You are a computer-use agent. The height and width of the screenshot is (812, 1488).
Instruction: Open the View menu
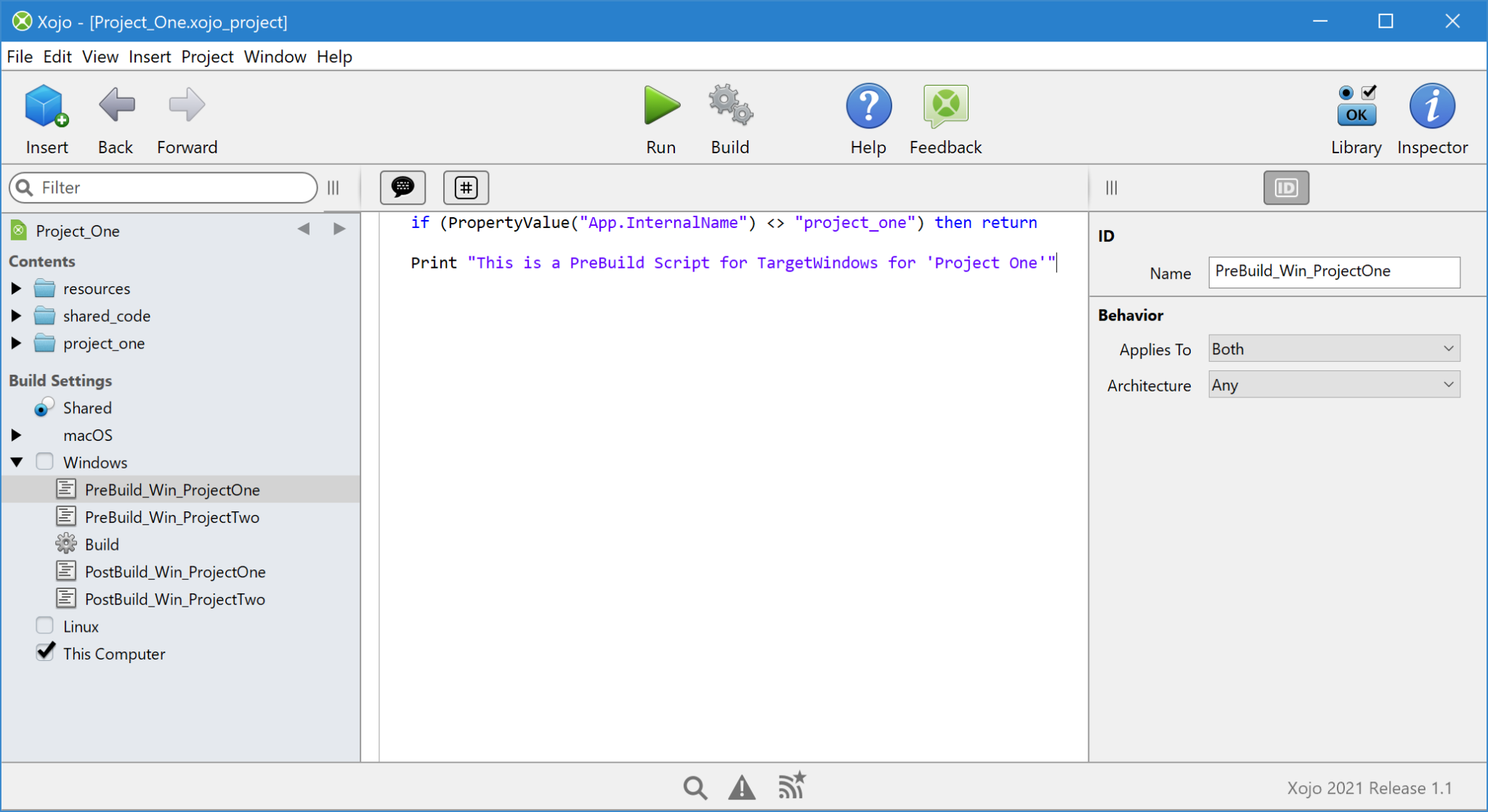coord(100,57)
